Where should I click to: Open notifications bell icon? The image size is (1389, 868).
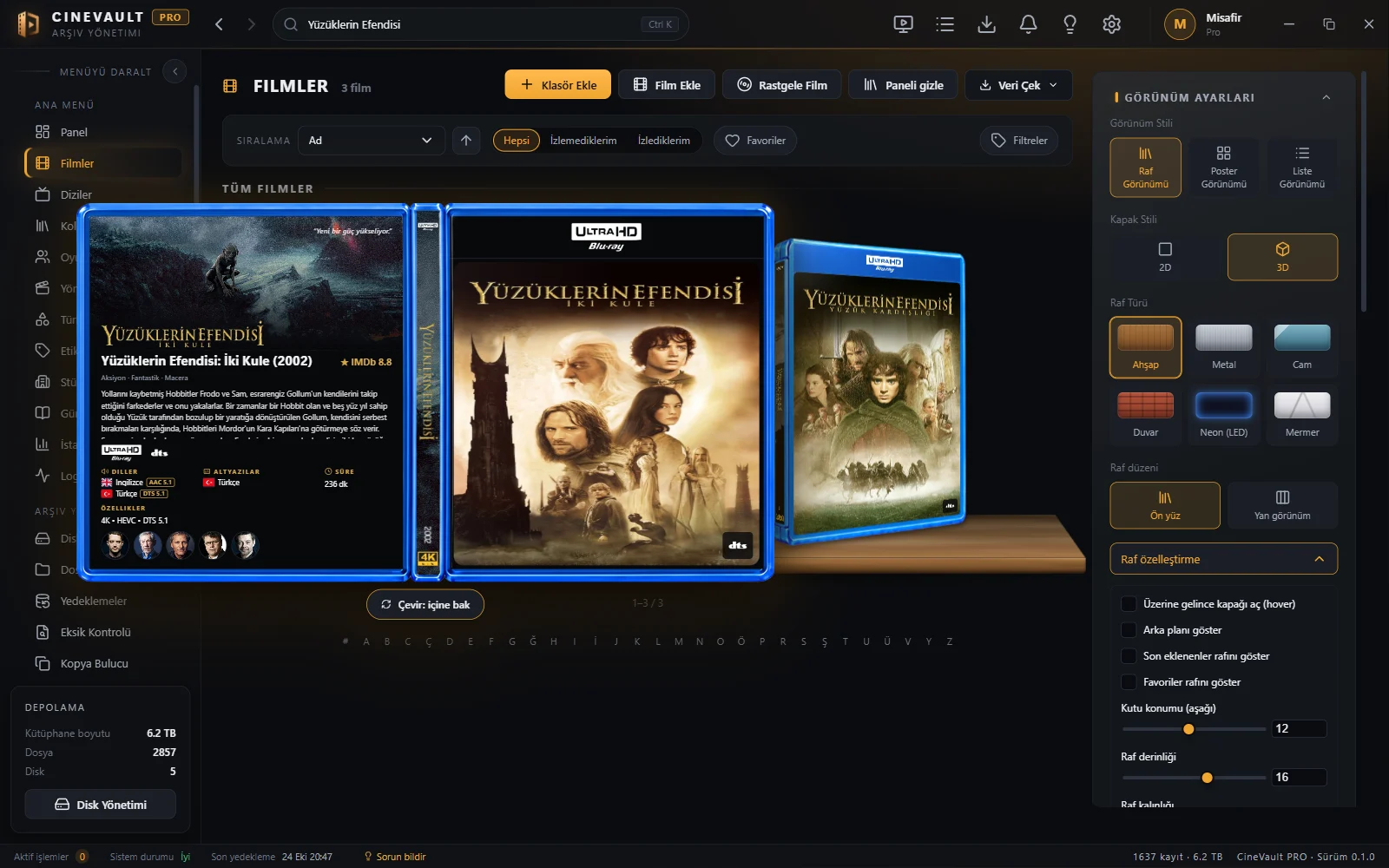coord(1028,24)
